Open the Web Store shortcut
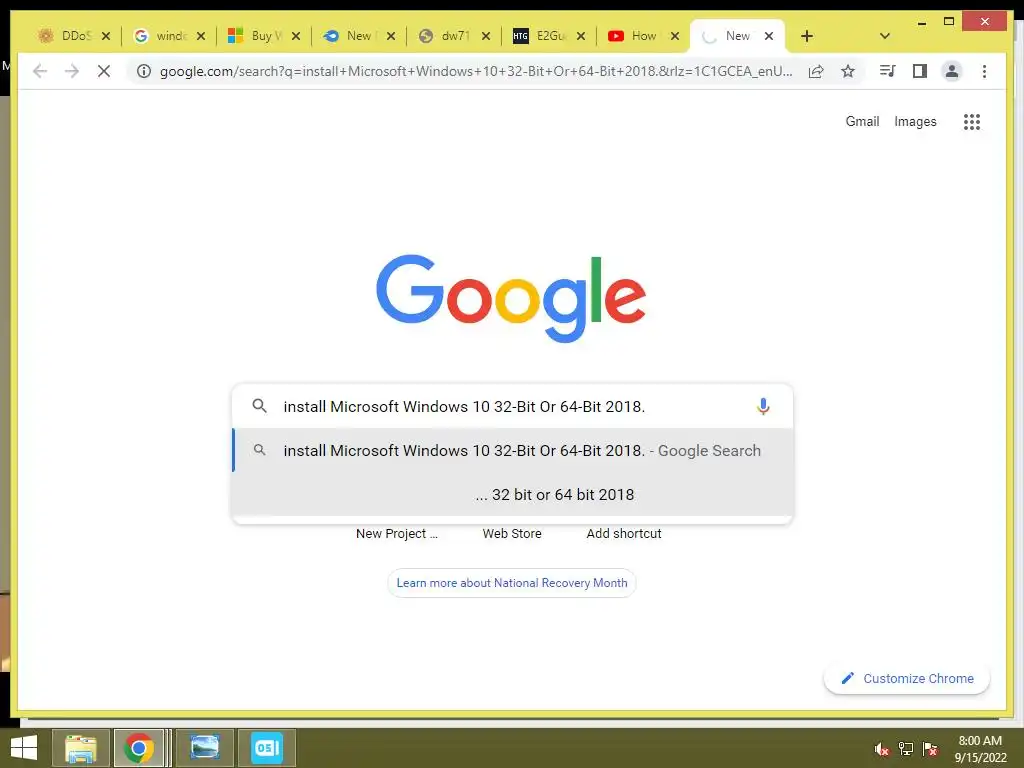 click(x=512, y=534)
